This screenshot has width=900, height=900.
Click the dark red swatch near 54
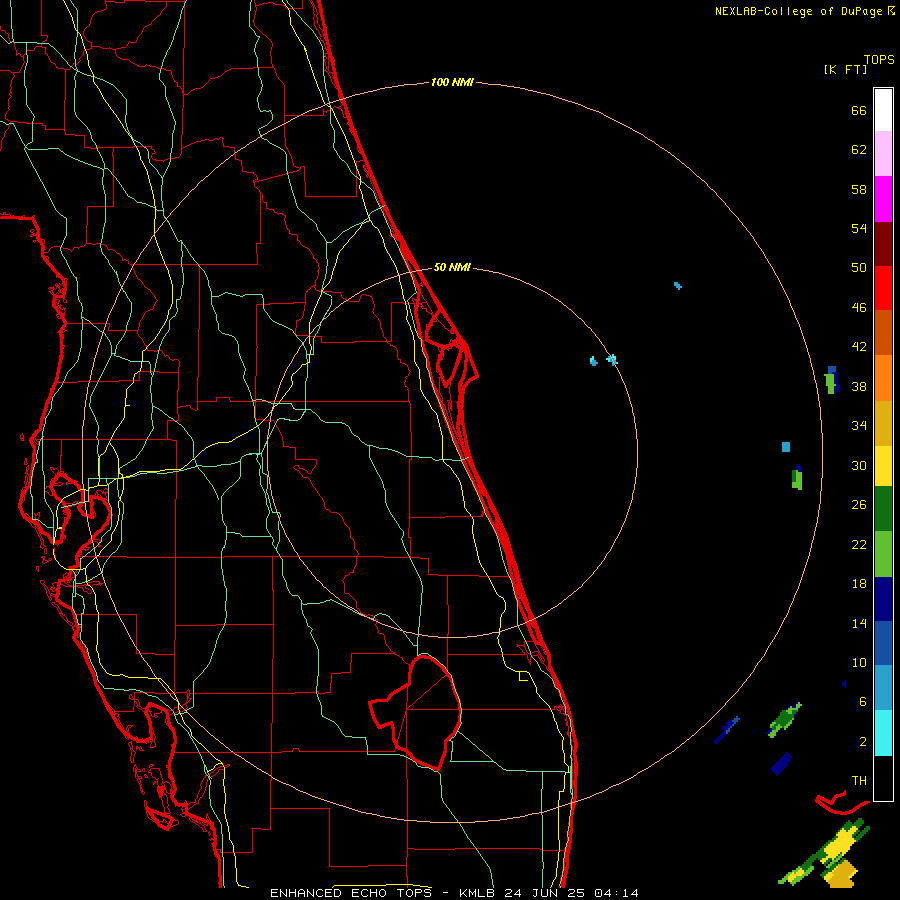coord(883,244)
